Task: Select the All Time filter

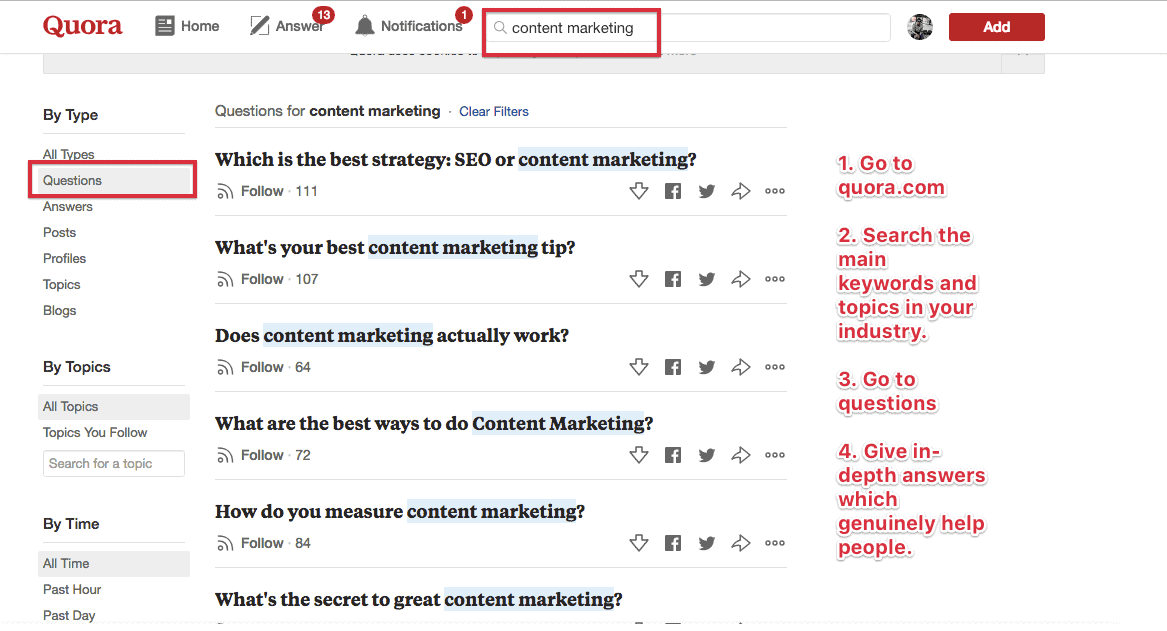Action: point(113,563)
